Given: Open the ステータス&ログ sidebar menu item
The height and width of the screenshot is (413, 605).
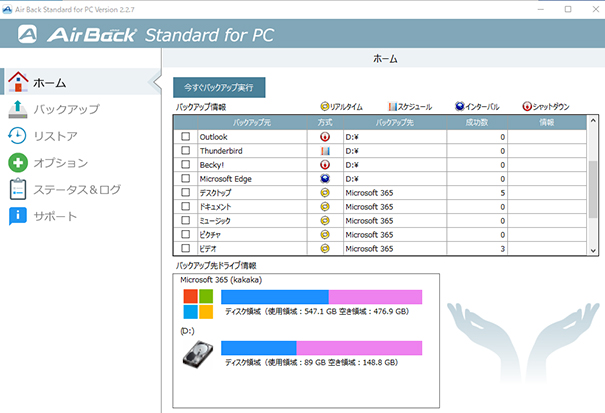Looking at the screenshot, I should coord(80,189).
